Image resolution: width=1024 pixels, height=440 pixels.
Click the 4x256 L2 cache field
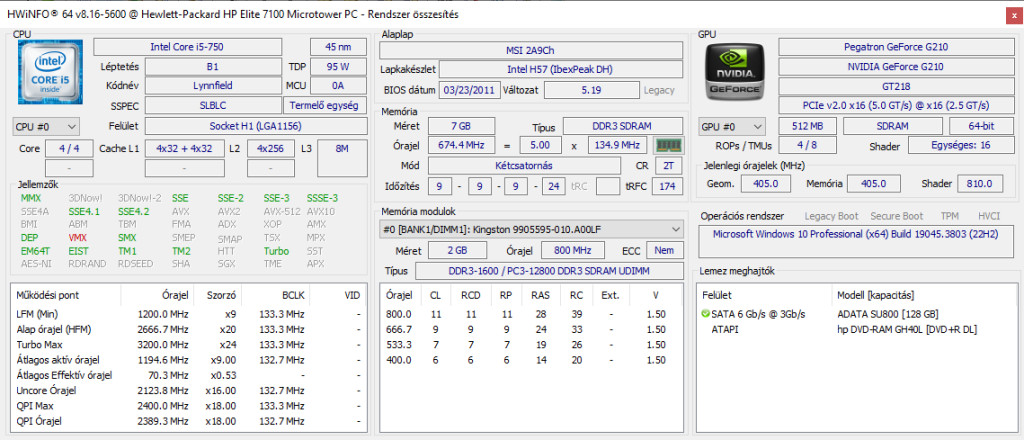pos(270,149)
